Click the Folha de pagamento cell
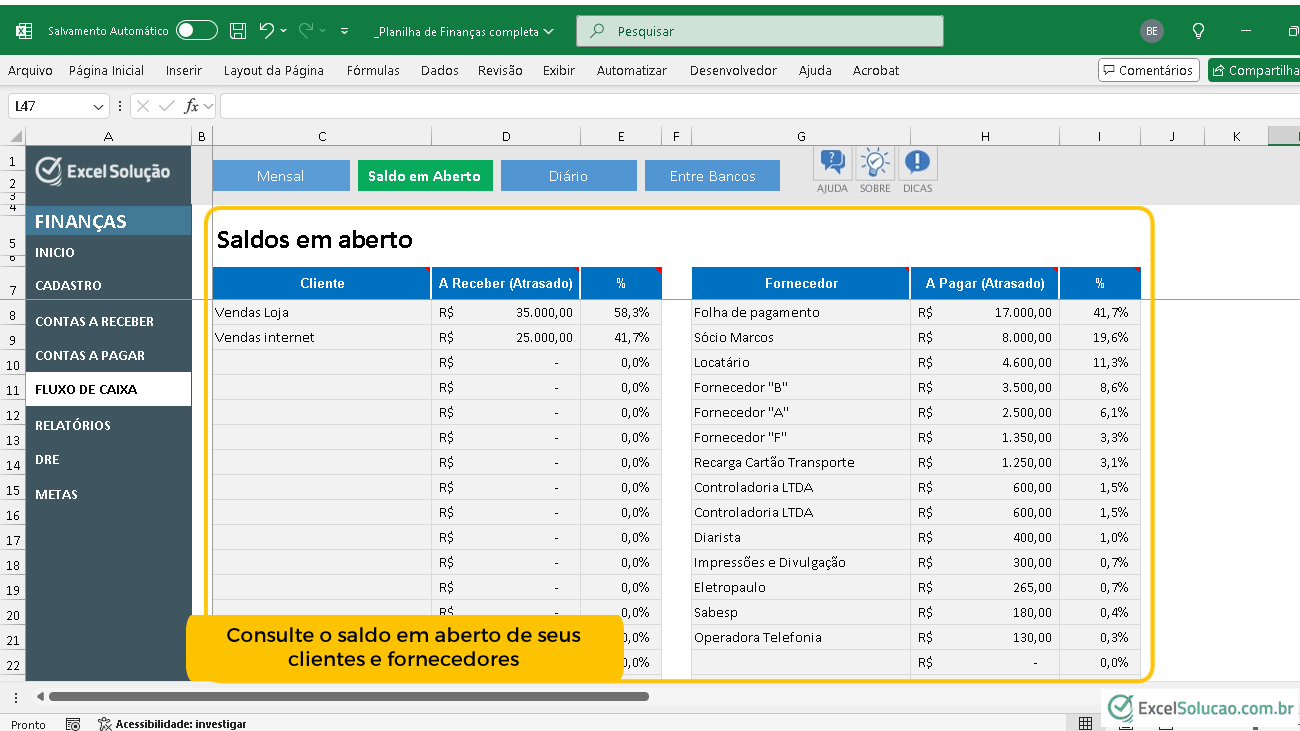The height and width of the screenshot is (731, 1300). tap(801, 312)
